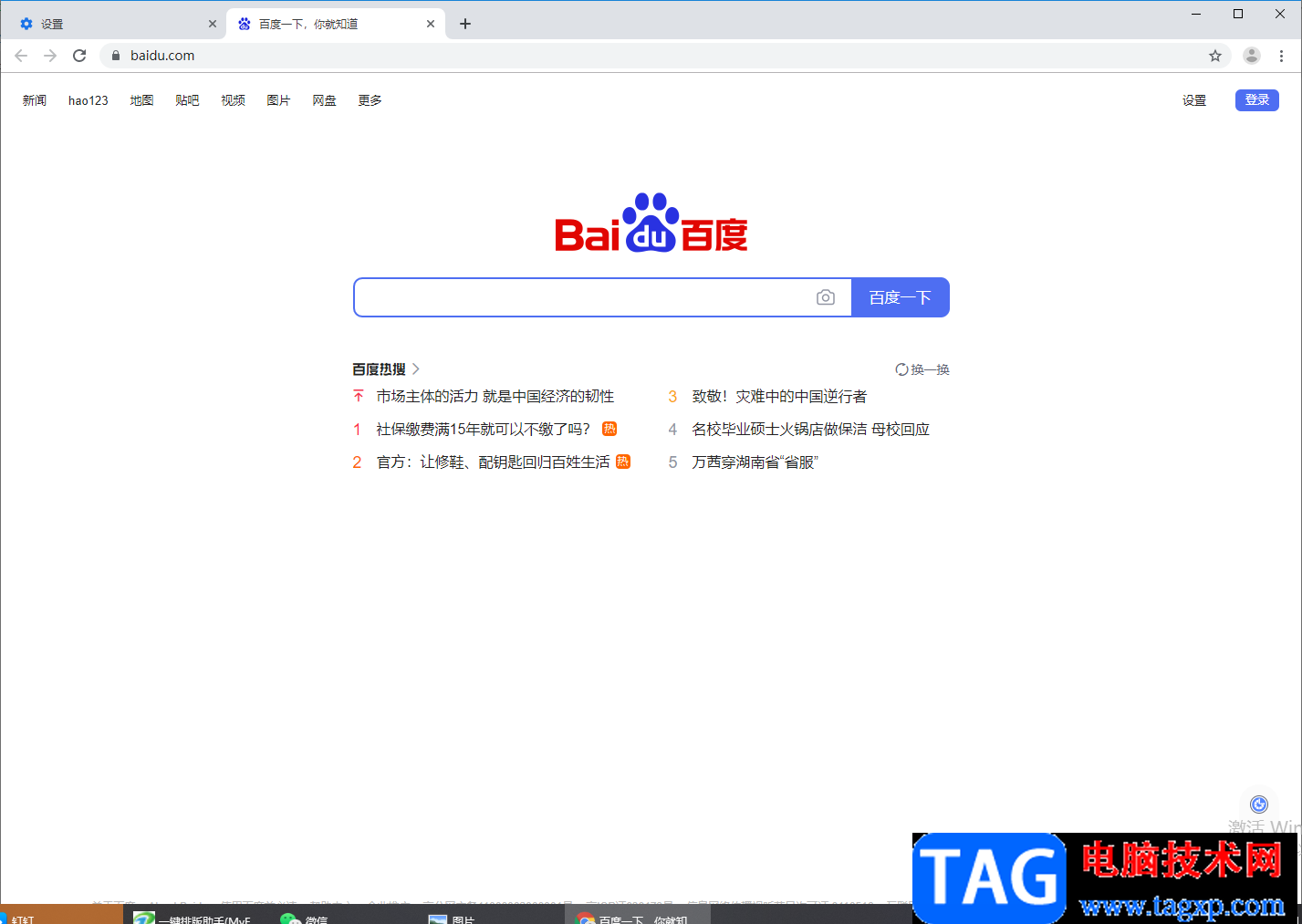Expand the 更多 navigation menu
Image resolution: width=1302 pixels, height=924 pixels.
(x=370, y=100)
